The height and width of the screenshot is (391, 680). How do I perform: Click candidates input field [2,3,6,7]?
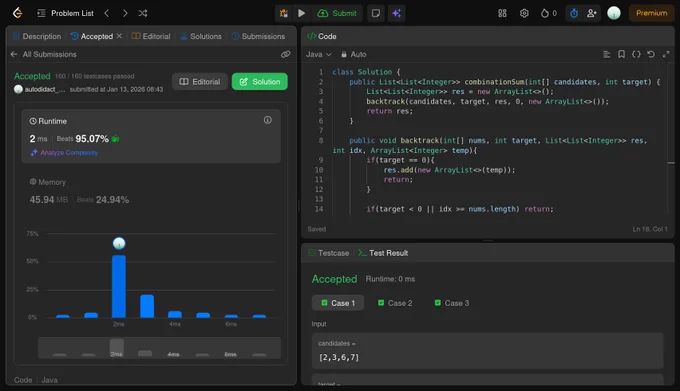click(487, 351)
